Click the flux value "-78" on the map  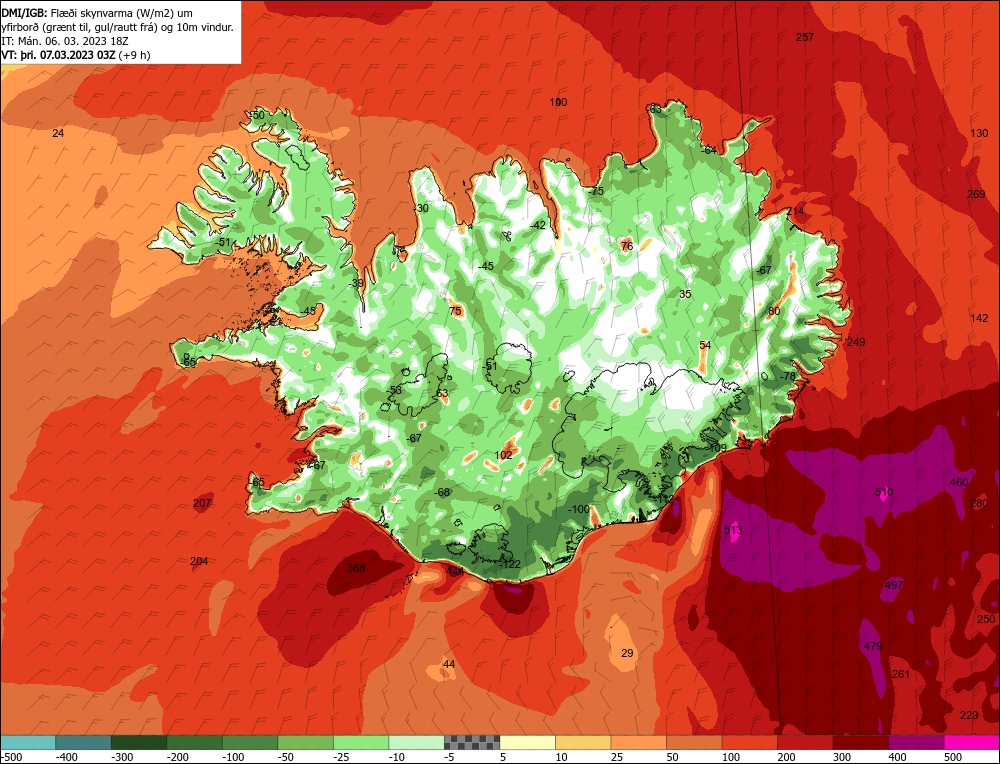point(788,376)
